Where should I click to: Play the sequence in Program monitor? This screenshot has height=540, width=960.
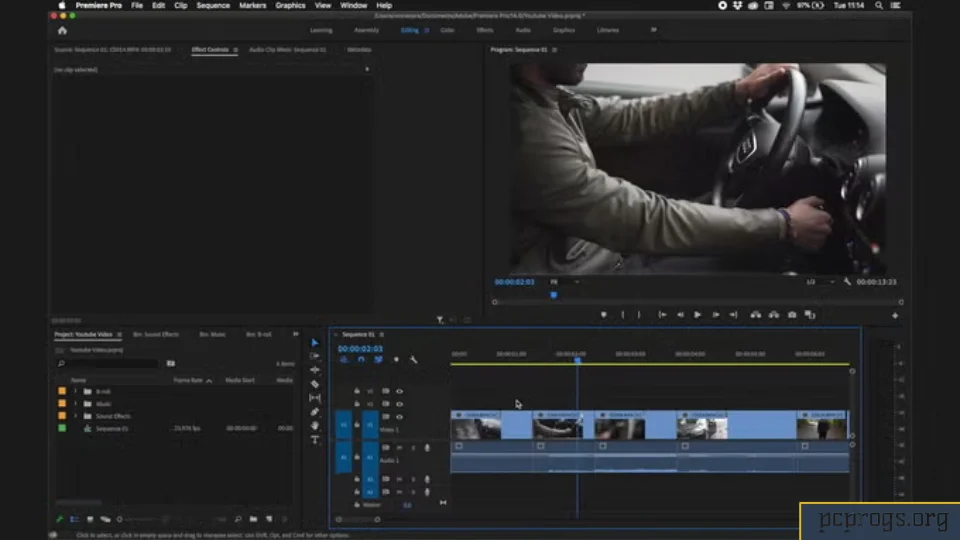pyautogui.click(x=697, y=315)
